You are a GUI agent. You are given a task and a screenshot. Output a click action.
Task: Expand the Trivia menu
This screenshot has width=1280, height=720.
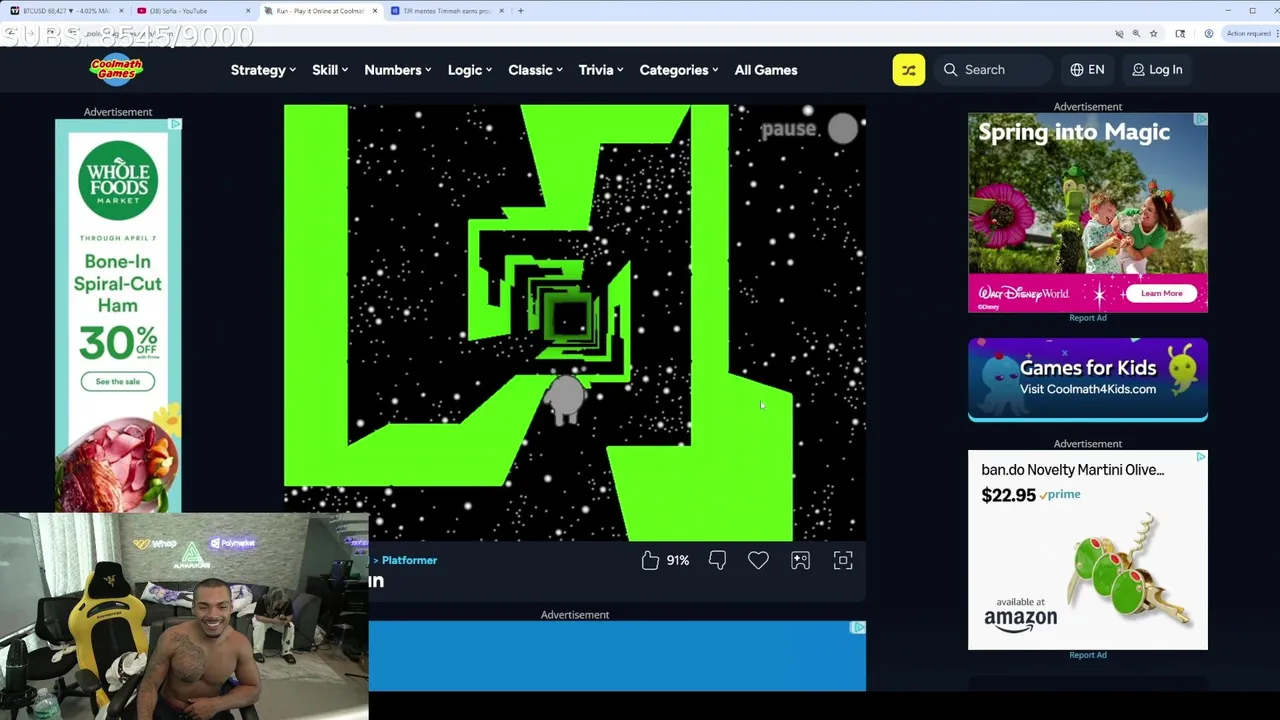601,70
